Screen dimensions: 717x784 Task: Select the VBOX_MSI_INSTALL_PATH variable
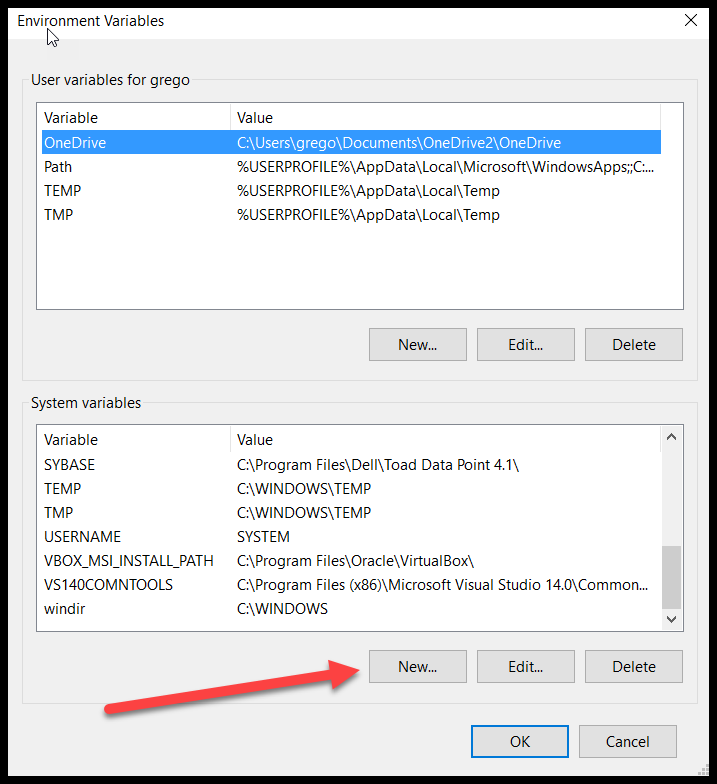click(351, 560)
